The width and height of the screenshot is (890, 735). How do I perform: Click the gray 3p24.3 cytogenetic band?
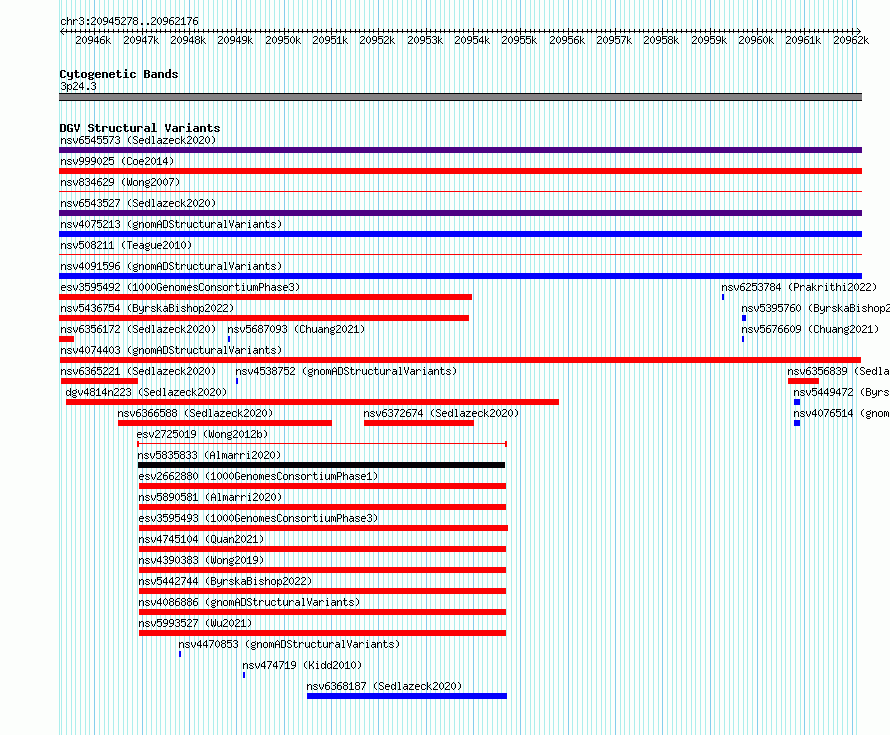pyautogui.click(x=460, y=97)
